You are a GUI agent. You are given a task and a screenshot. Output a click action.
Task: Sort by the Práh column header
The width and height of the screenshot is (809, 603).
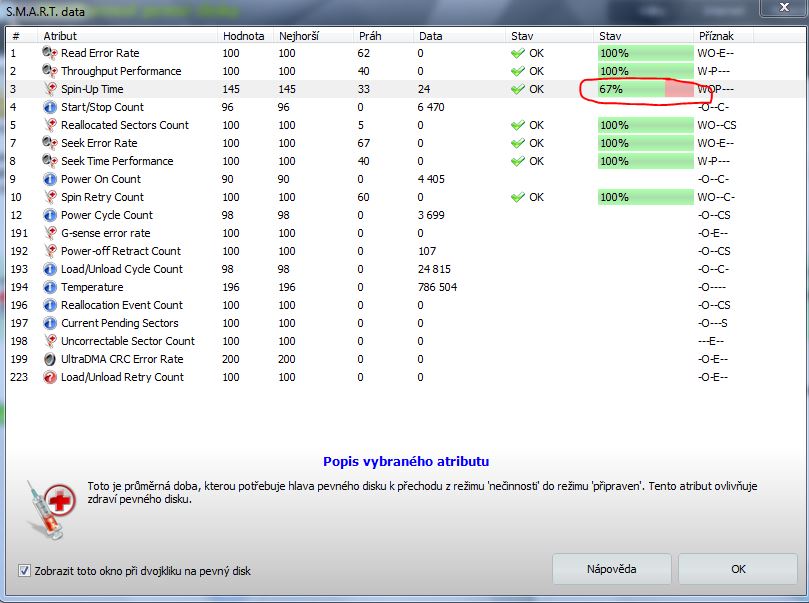[370, 35]
